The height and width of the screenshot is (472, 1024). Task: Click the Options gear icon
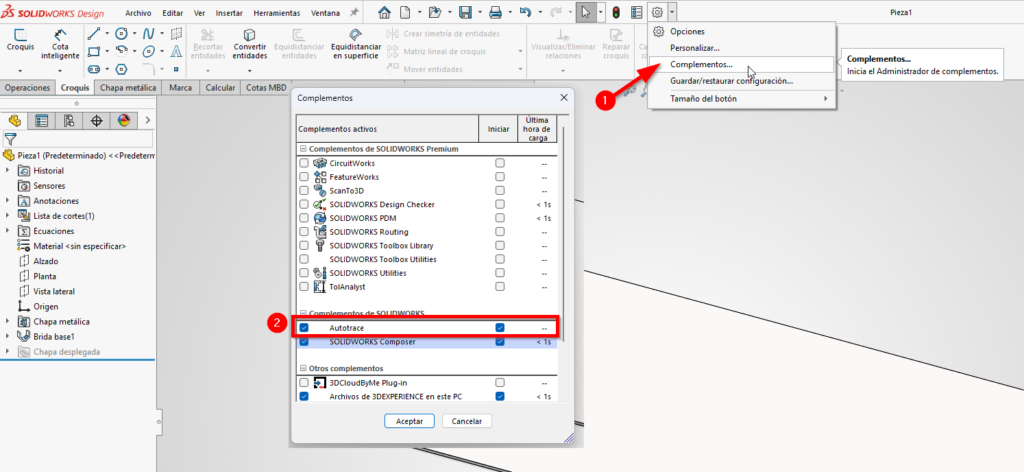(658, 12)
